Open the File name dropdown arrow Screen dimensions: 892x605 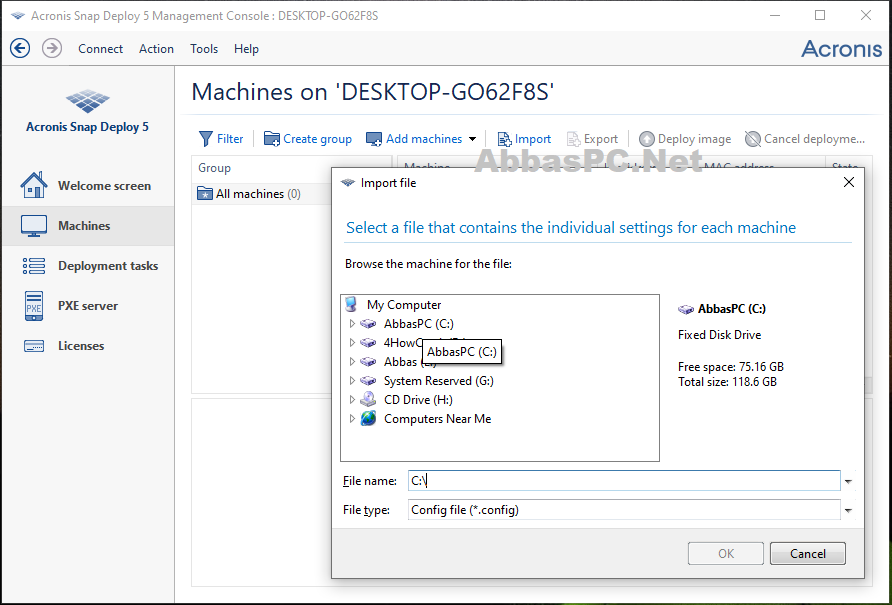tap(848, 481)
